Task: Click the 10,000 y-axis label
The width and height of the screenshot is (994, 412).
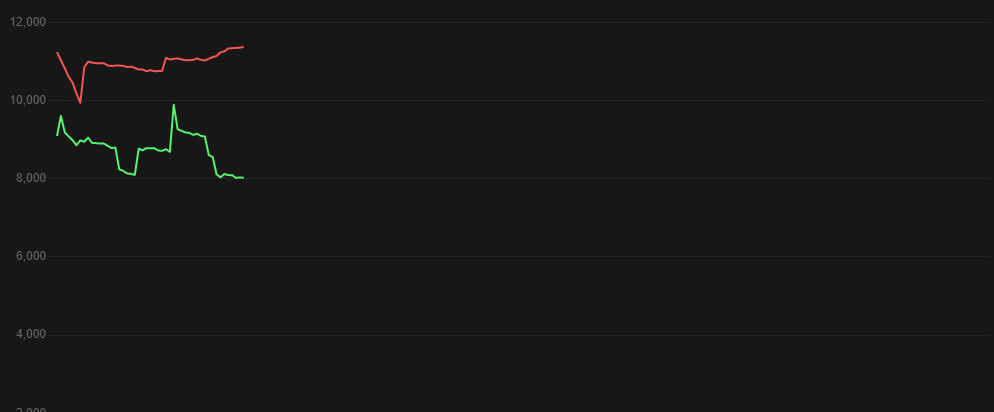Action: [28, 100]
